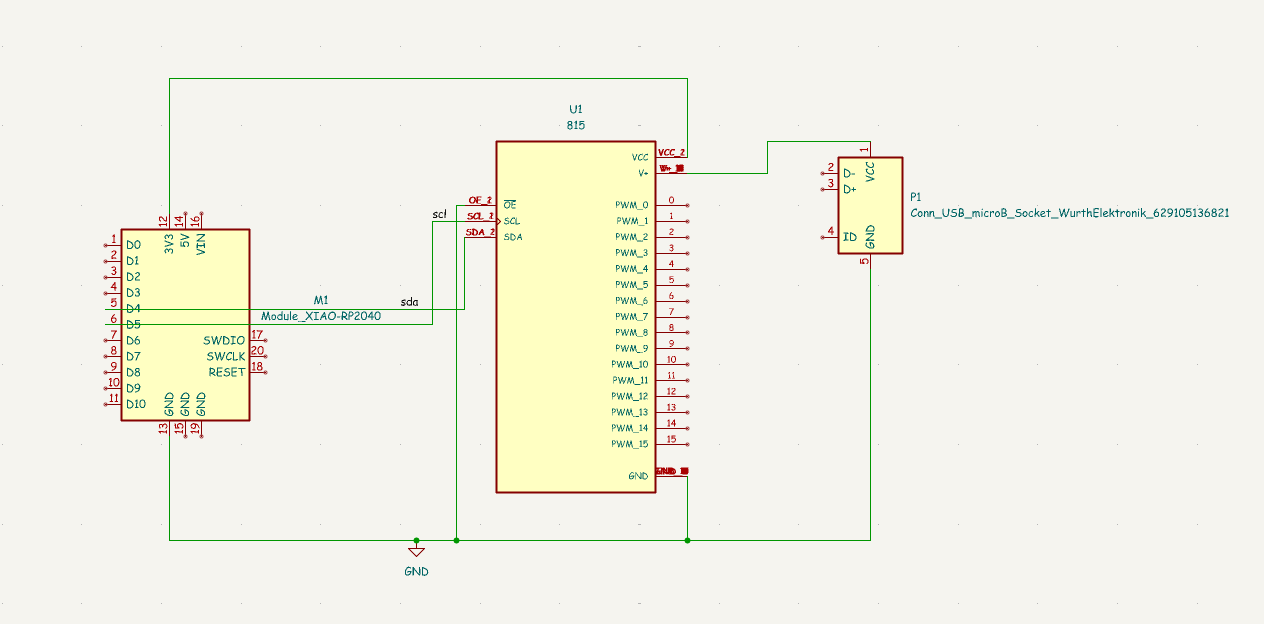Click the 'scl' net label near U1
Screen dimensions: 1264x624
[x=438, y=212]
